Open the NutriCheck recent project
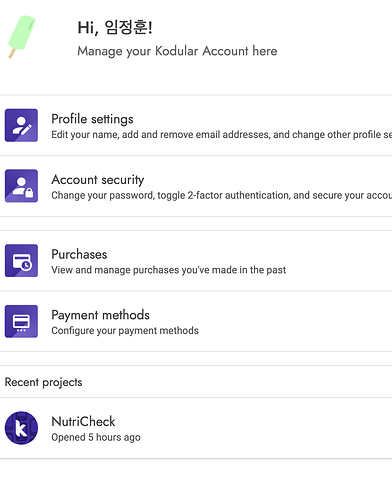The image size is (392, 500). (x=196, y=428)
